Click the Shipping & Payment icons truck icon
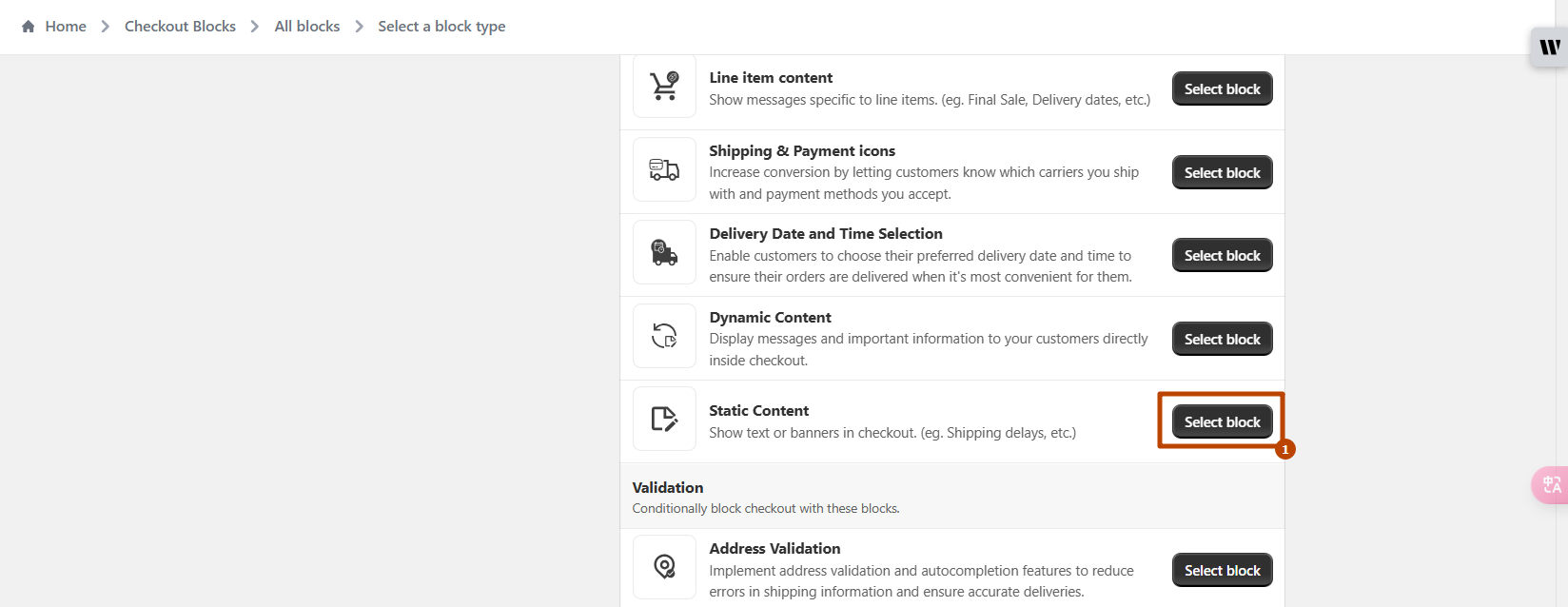 (664, 170)
